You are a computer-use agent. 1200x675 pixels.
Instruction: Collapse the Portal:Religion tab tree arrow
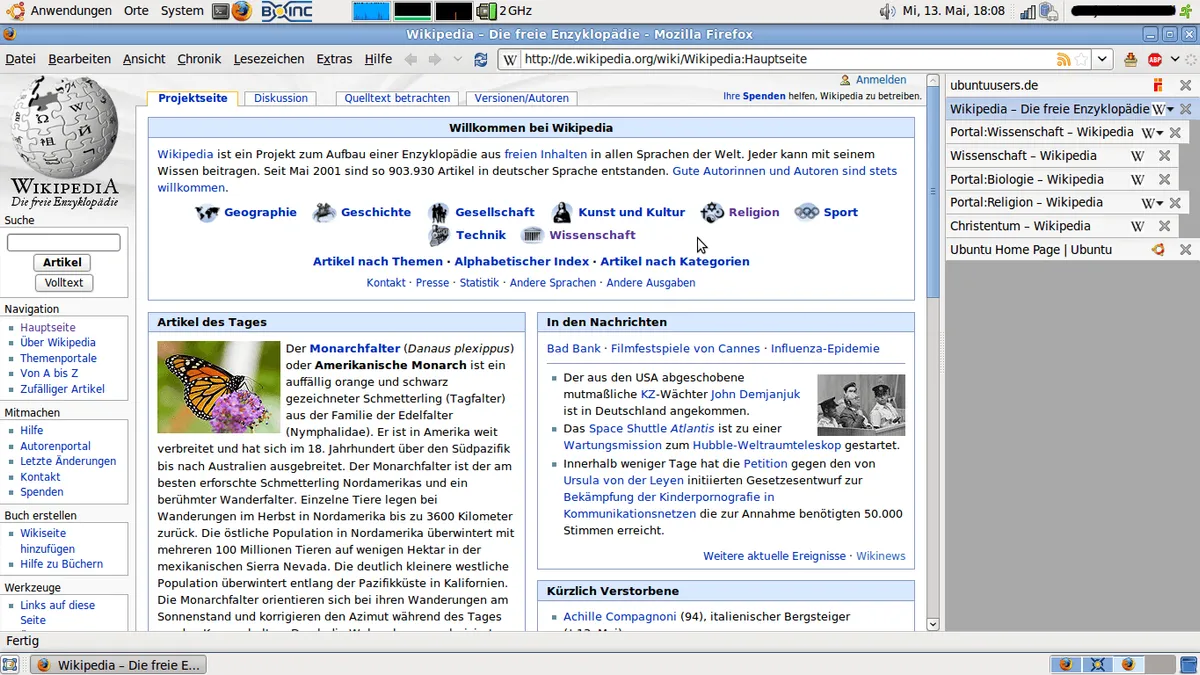(1159, 204)
